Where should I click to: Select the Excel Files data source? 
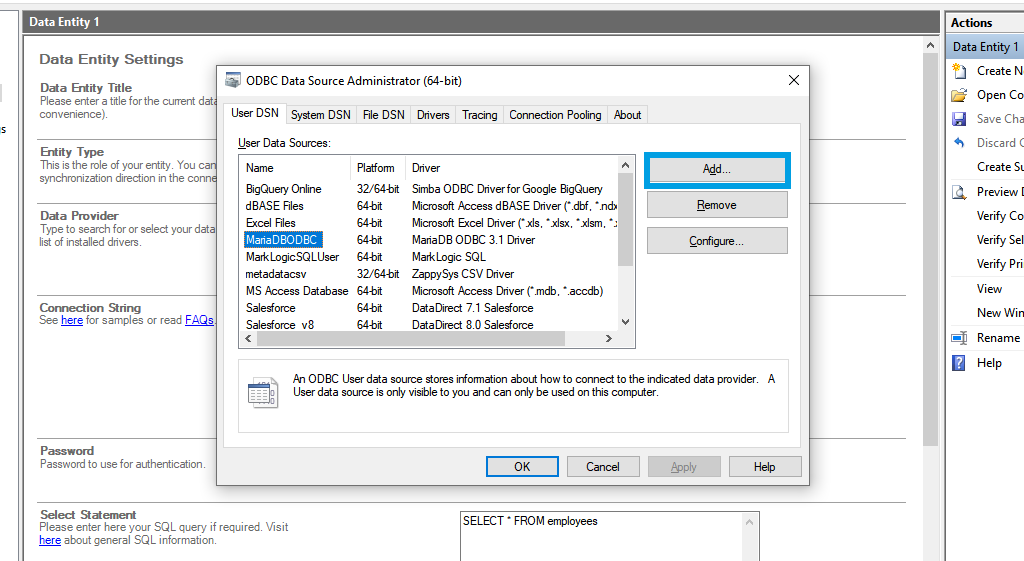271,223
